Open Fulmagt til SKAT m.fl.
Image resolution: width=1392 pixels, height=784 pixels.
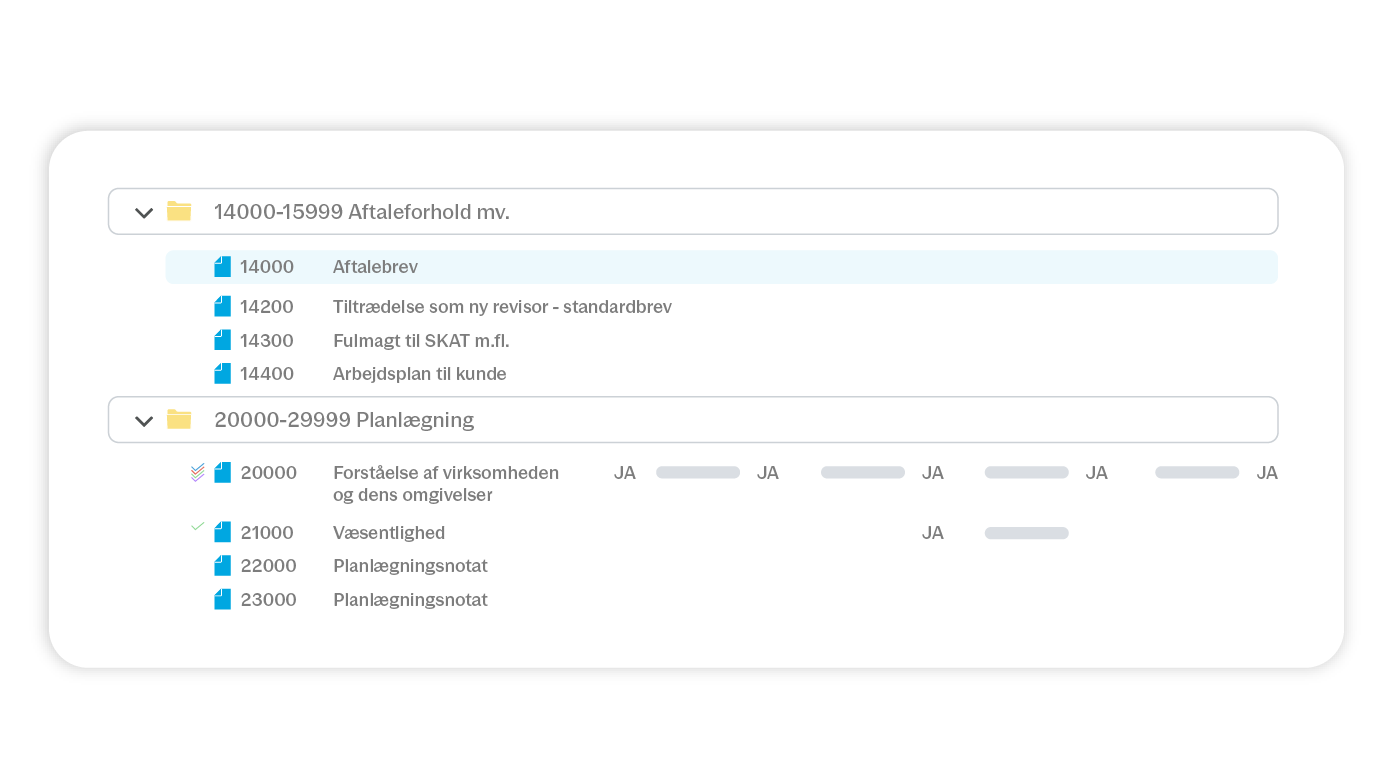421,341
